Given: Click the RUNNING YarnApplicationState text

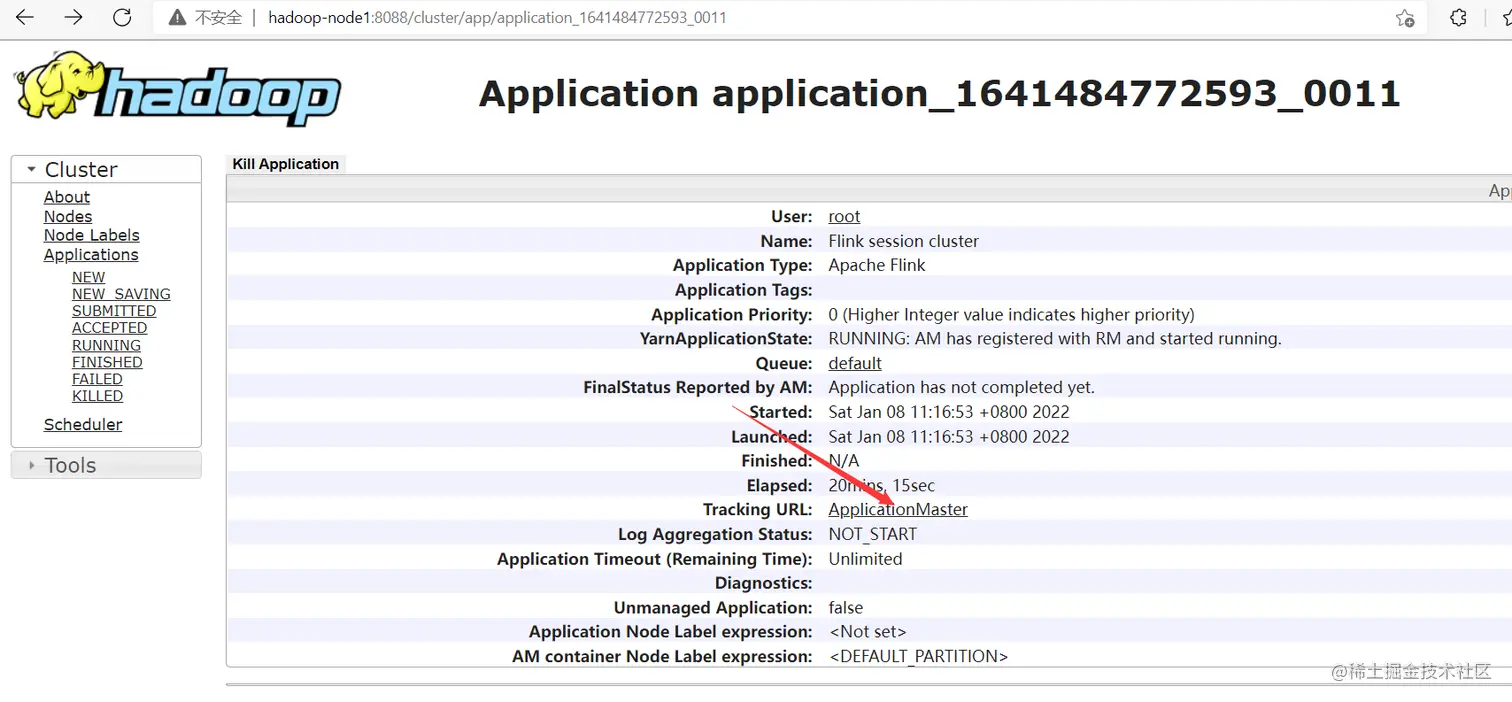Looking at the screenshot, I should pos(1055,338).
